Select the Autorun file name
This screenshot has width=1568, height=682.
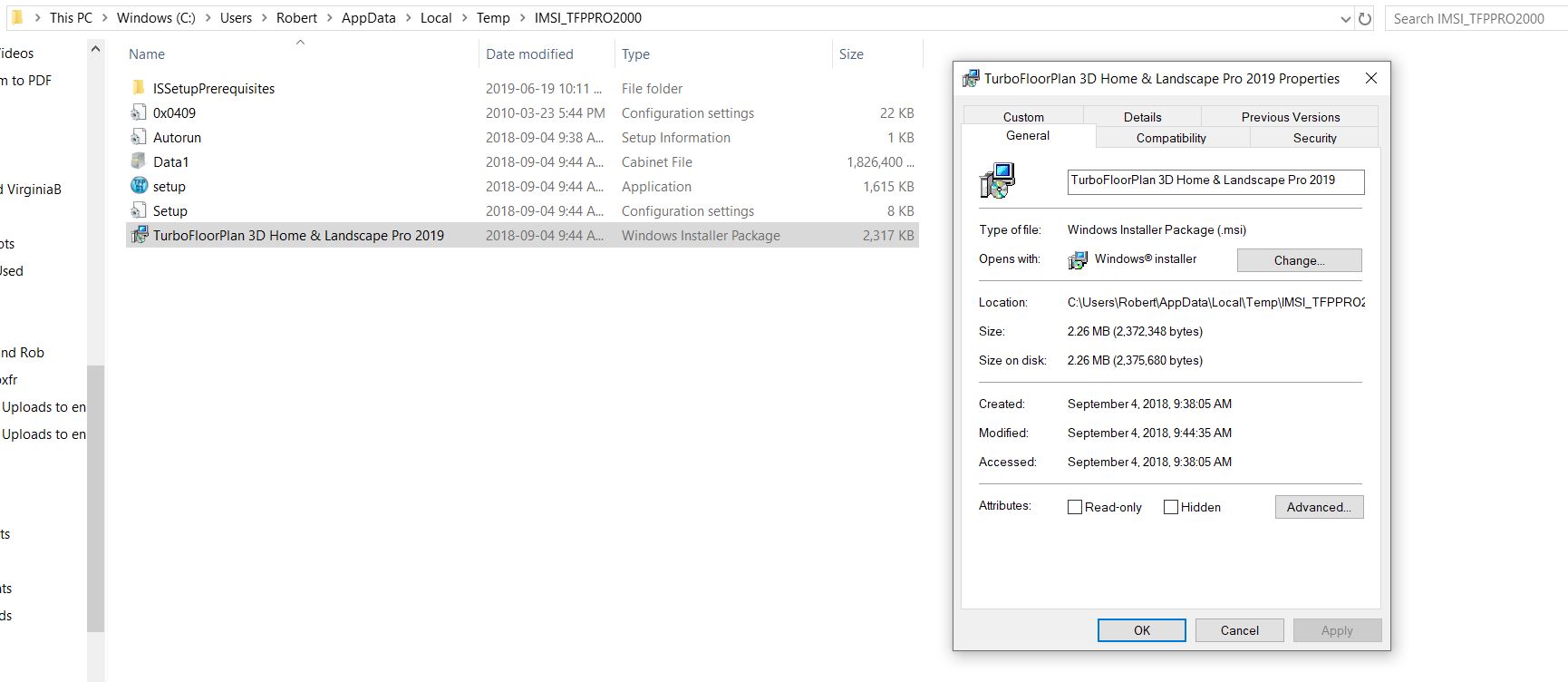coord(177,137)
